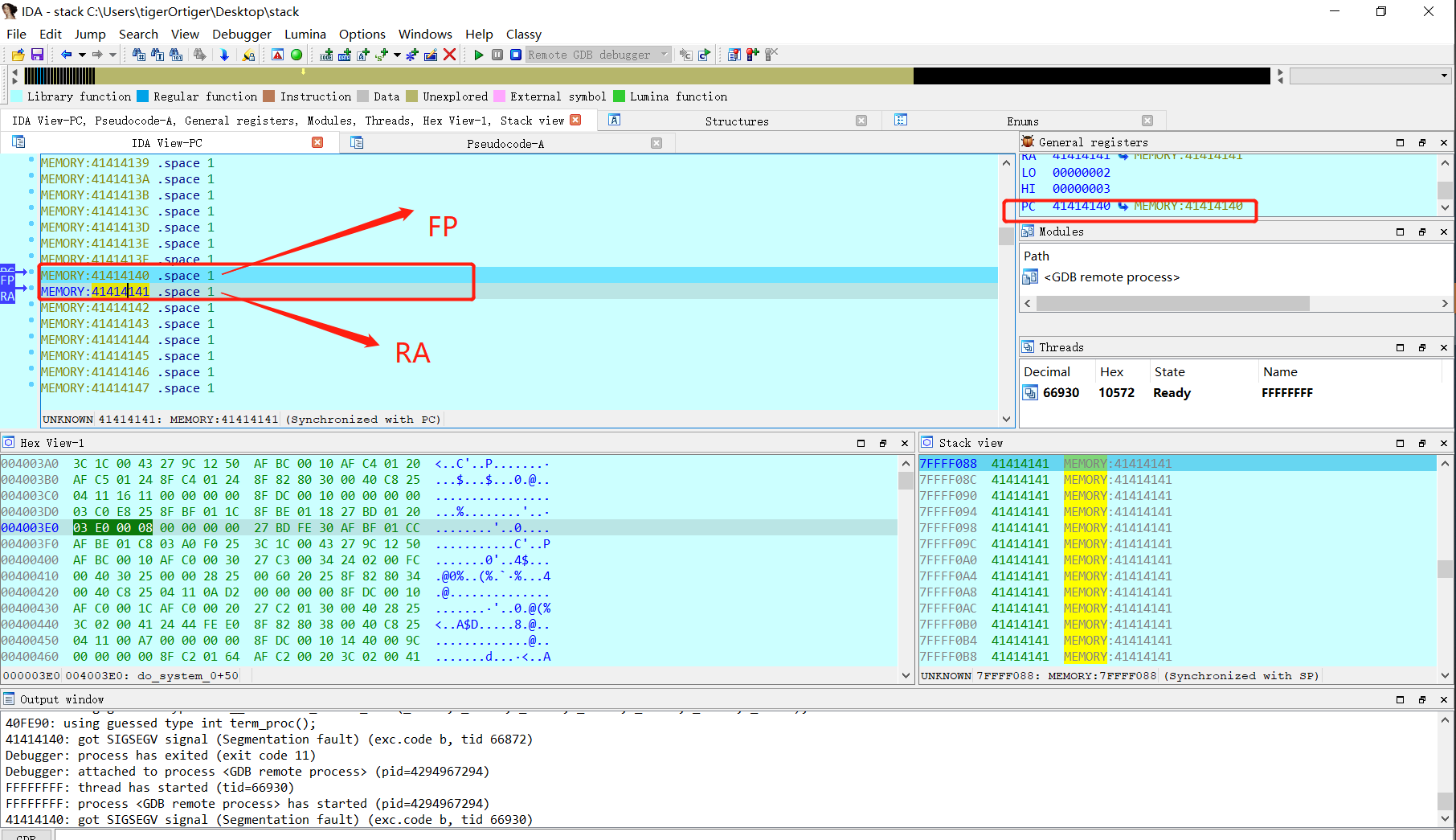Pause the process in the debugger toolbar
Viewport: 1456px width, 840px height.
[497, 55]
